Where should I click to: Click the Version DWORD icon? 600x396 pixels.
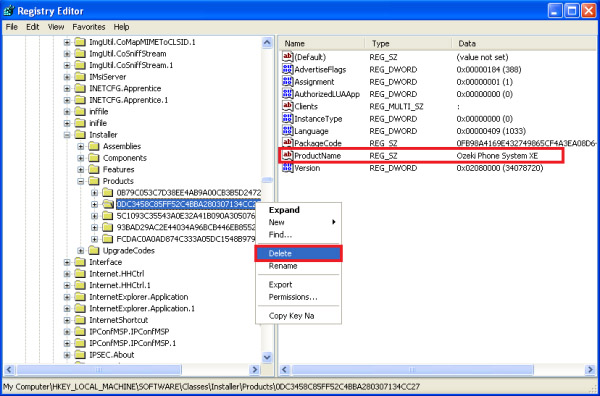click(x=287, y=168)
